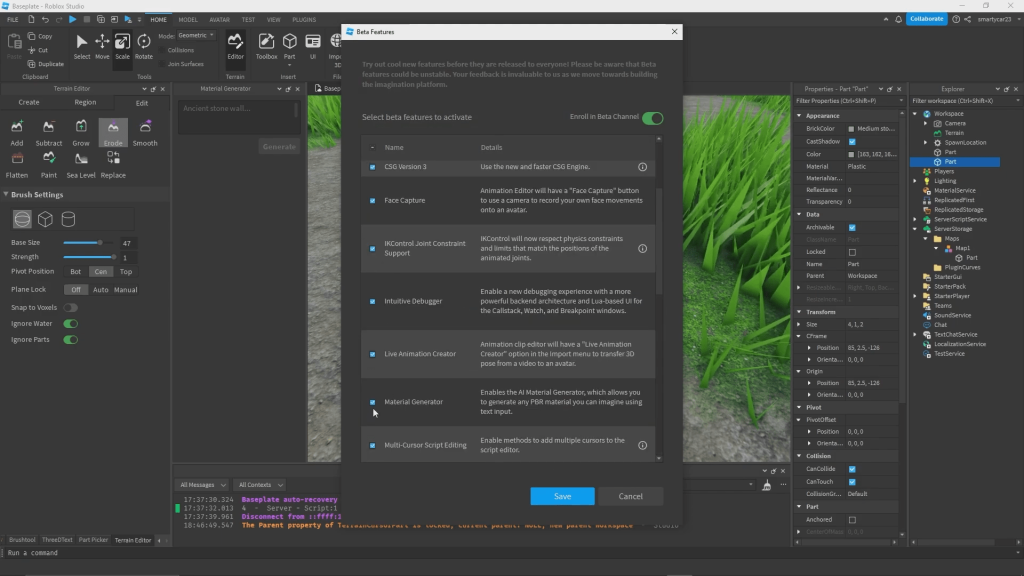Switch to the Create tab in Terrain Editor
The width and height of the screenshot is (1024, 576).
29,103
